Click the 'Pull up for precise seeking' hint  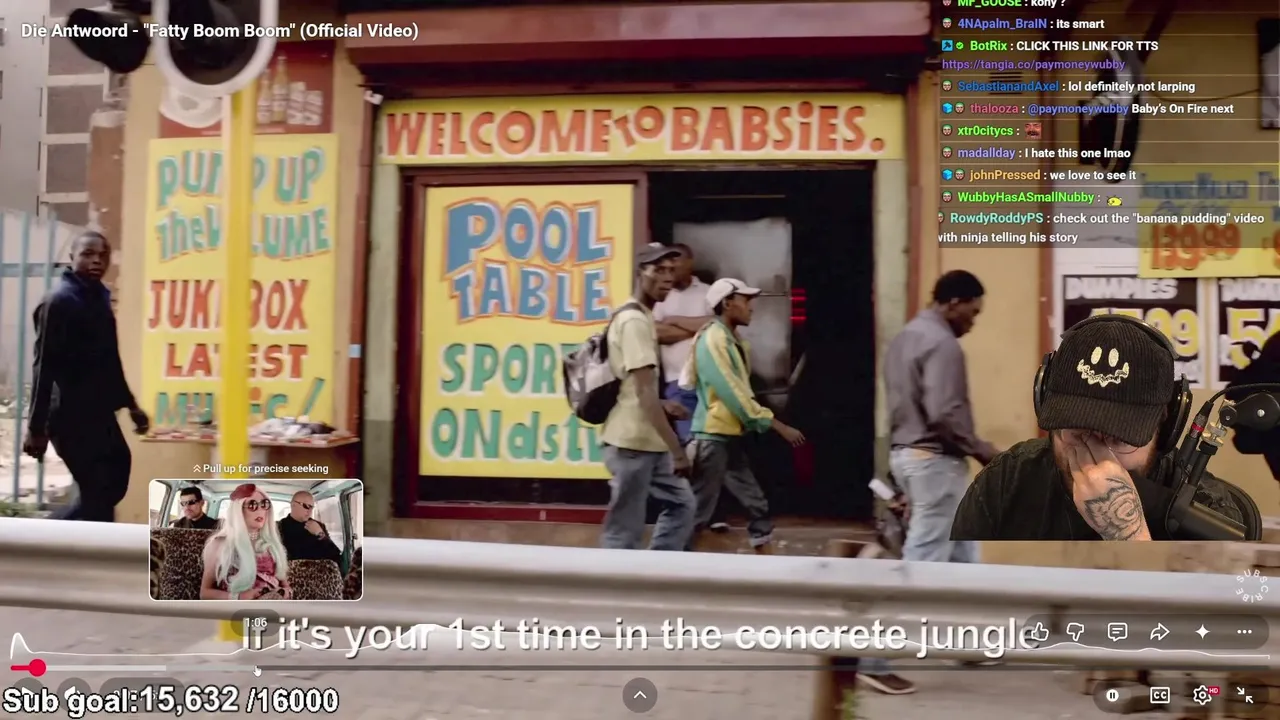point(261,468)
